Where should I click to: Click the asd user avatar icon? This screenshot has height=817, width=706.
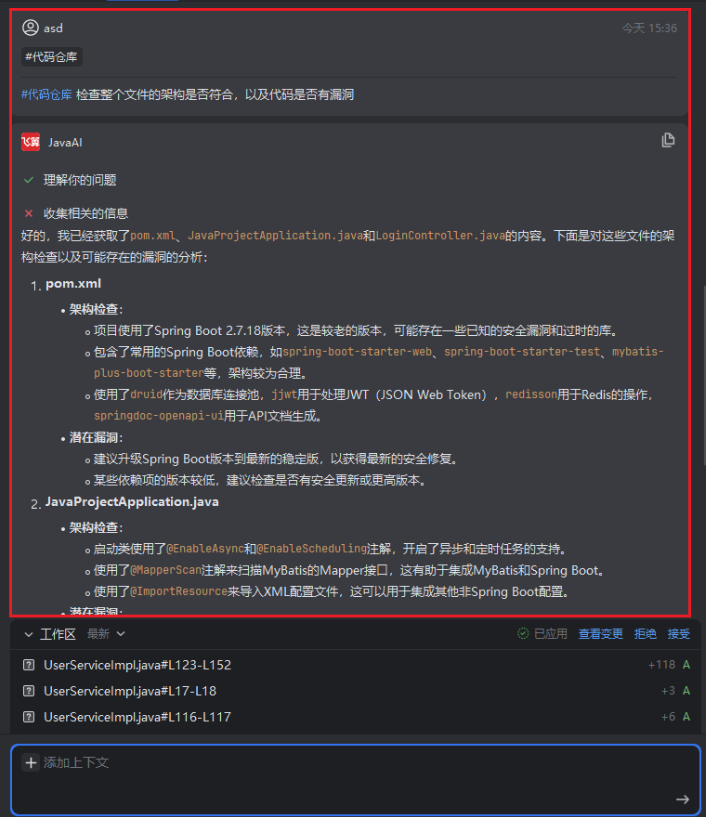click(x=30, y=28)
